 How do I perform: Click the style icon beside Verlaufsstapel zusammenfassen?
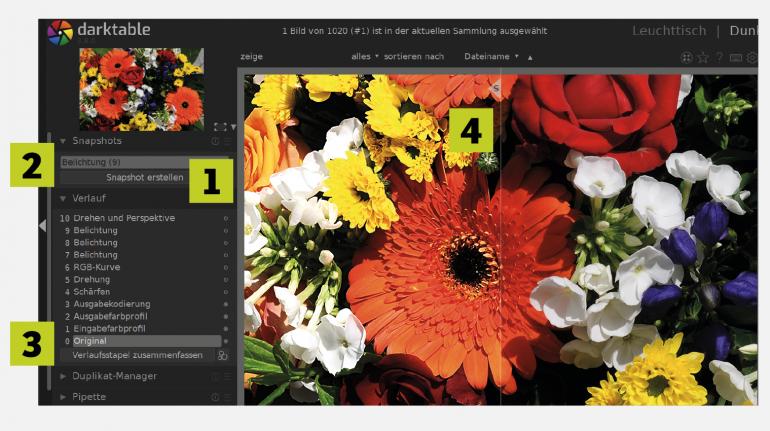tap(222, 355)
